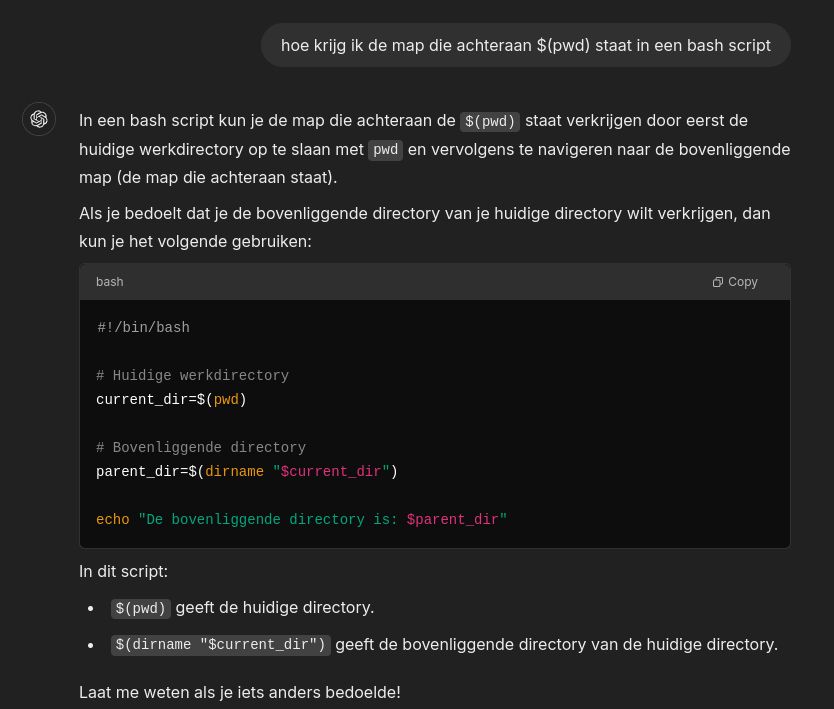The width and height of the screenshot is (834, 709).
Task: Click the 'bash' language label
Action: [110, 282]
